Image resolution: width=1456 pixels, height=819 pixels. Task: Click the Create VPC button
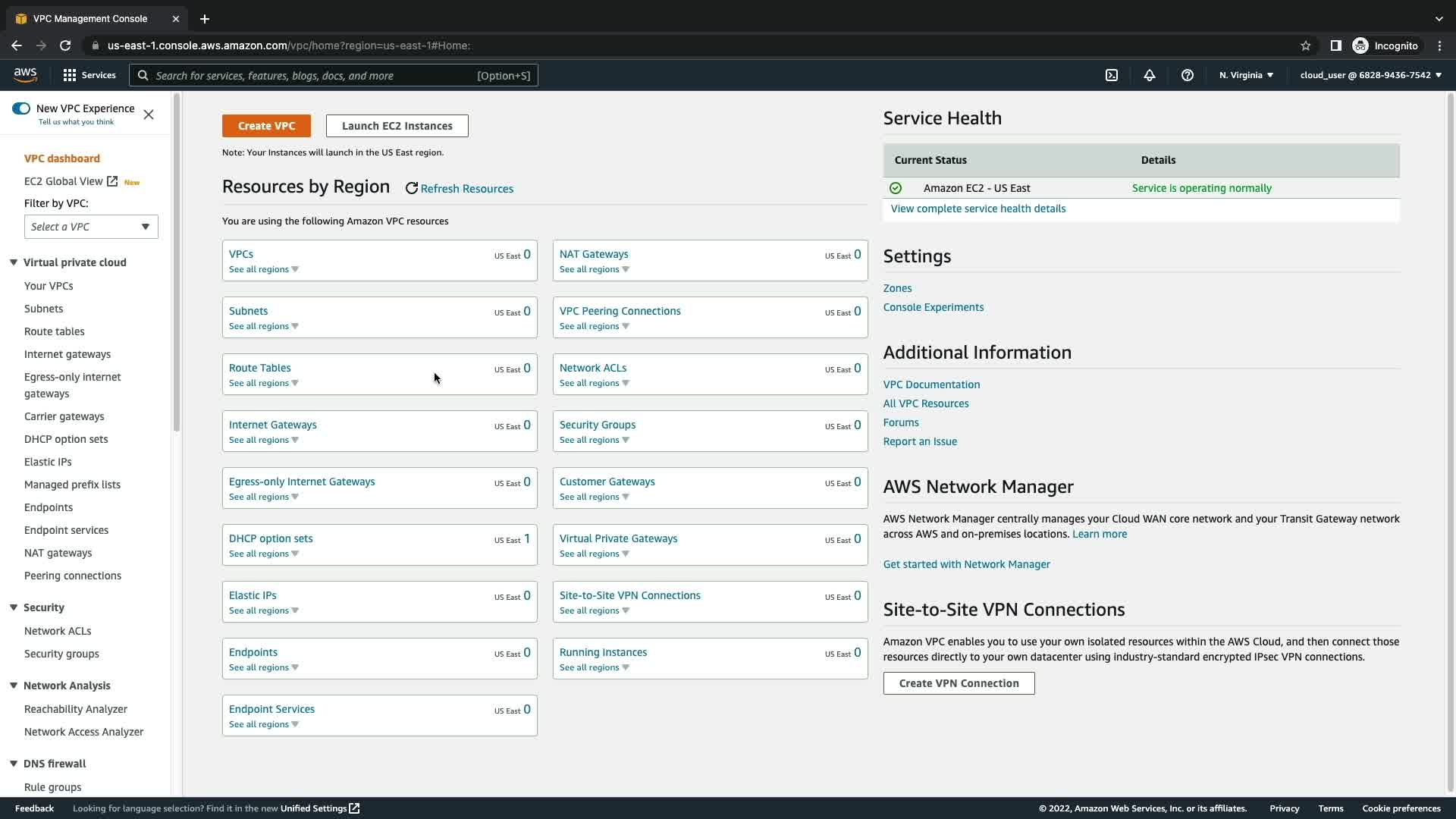click(x=266, y=126)
